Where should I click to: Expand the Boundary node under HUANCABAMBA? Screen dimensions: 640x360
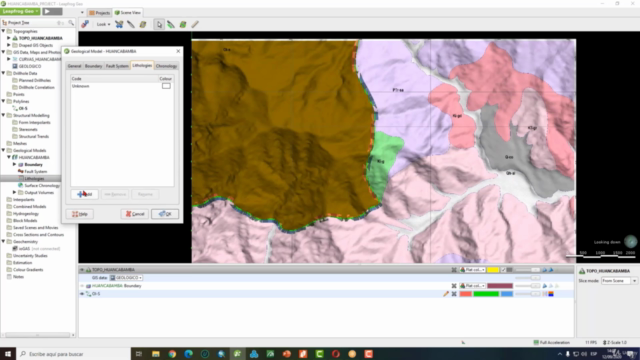click(x=15, y=164)
